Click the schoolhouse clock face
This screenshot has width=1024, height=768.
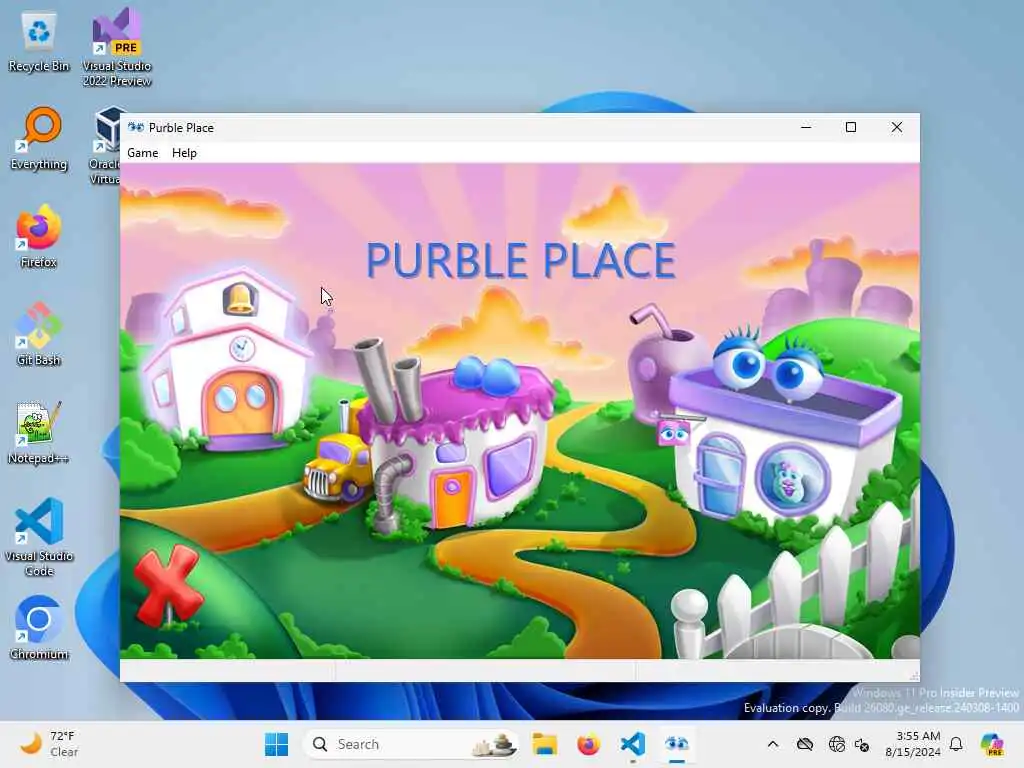click(x=242, y=347)
